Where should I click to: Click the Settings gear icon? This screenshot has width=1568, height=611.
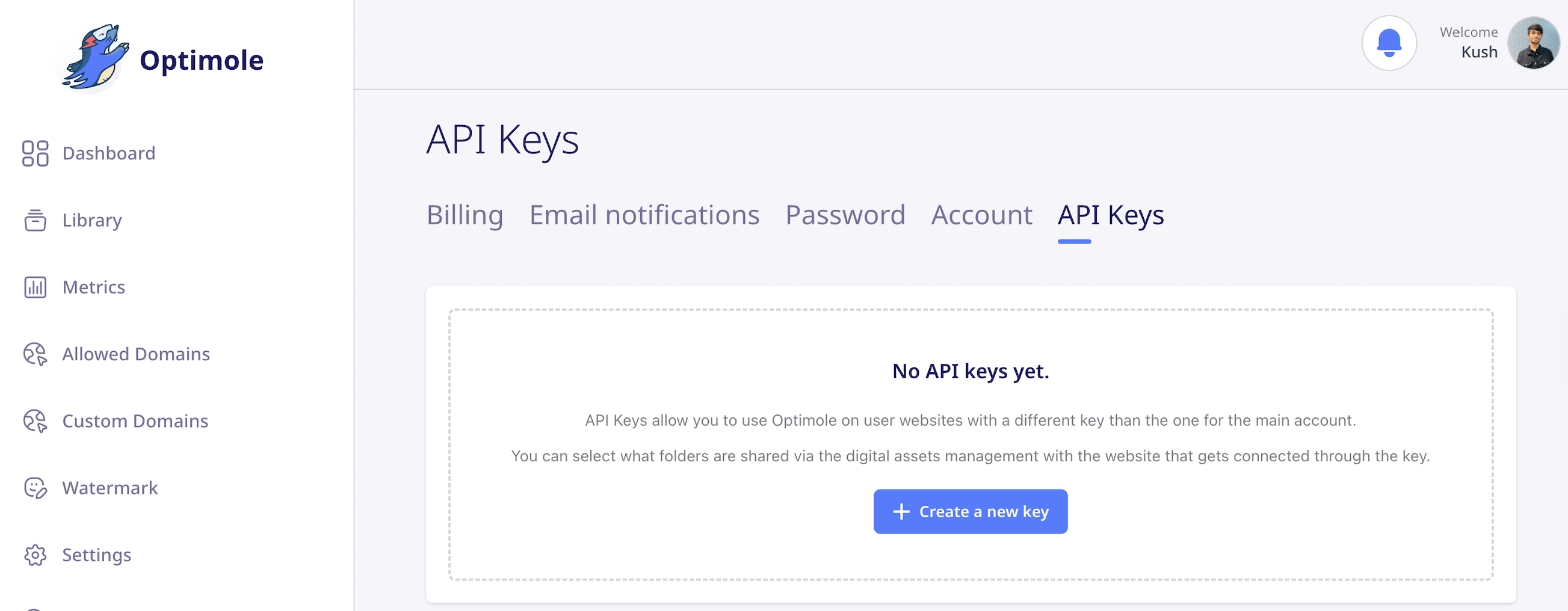point(35,555)
